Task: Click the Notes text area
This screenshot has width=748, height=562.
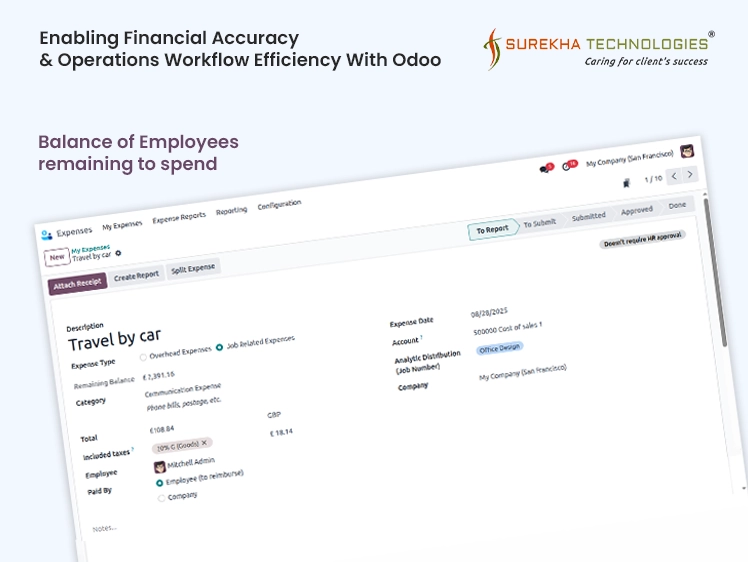Action: pos(104,528)
